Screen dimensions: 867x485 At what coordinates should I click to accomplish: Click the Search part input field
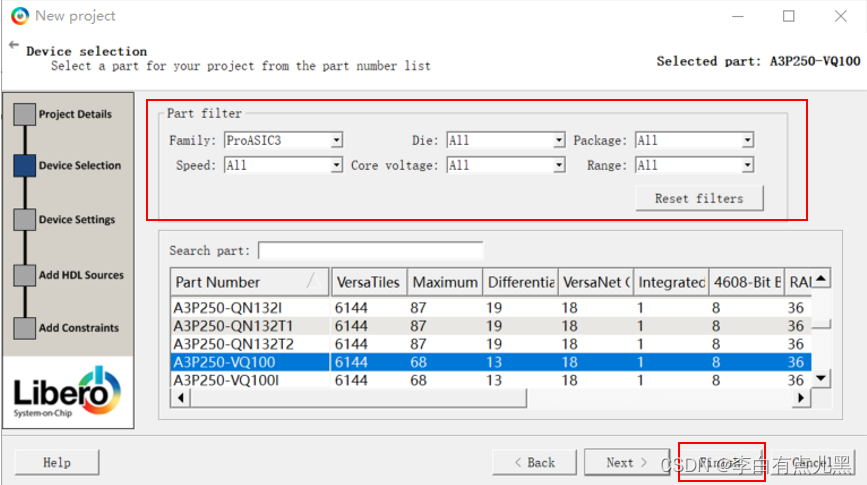point(370,251)
